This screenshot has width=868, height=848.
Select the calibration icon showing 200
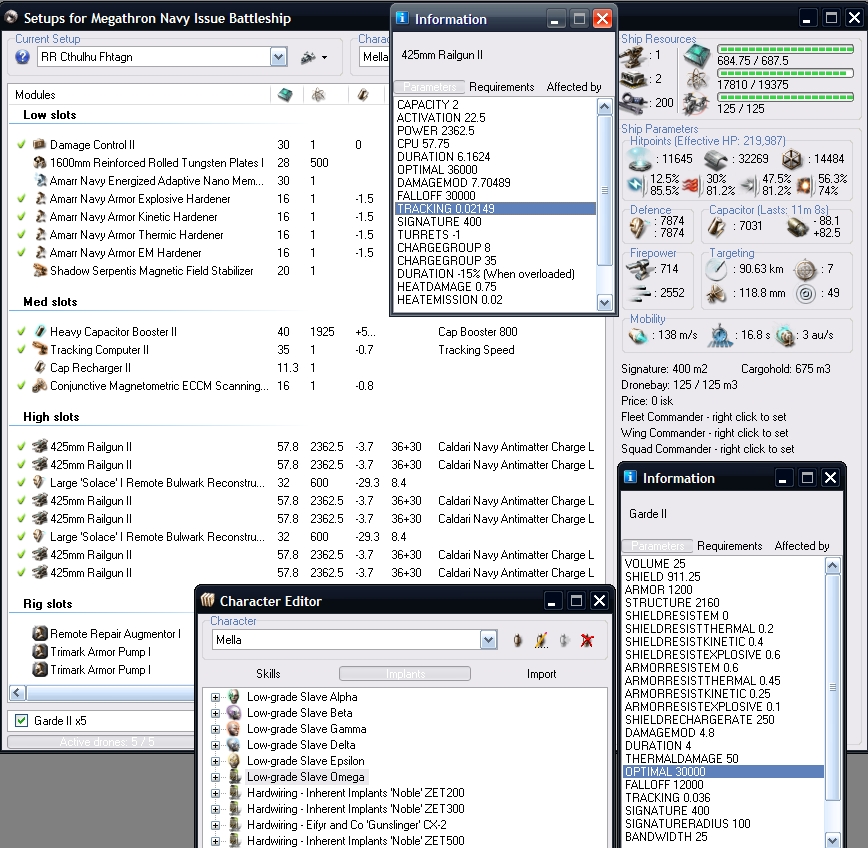633,102
